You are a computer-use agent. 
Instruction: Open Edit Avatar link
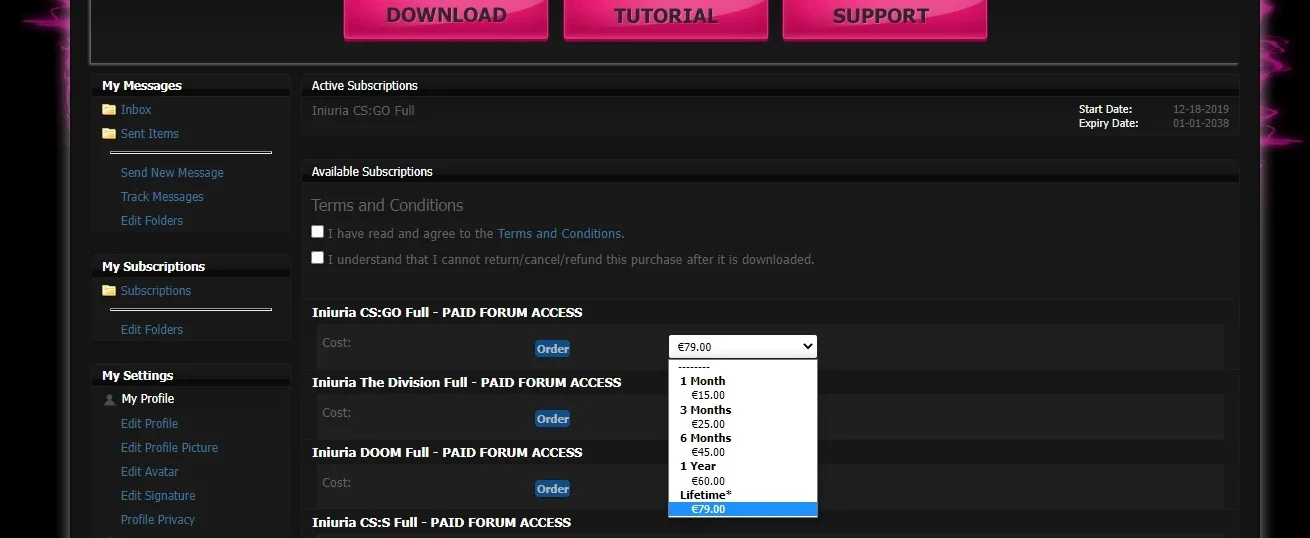click(x=150, y=472)
